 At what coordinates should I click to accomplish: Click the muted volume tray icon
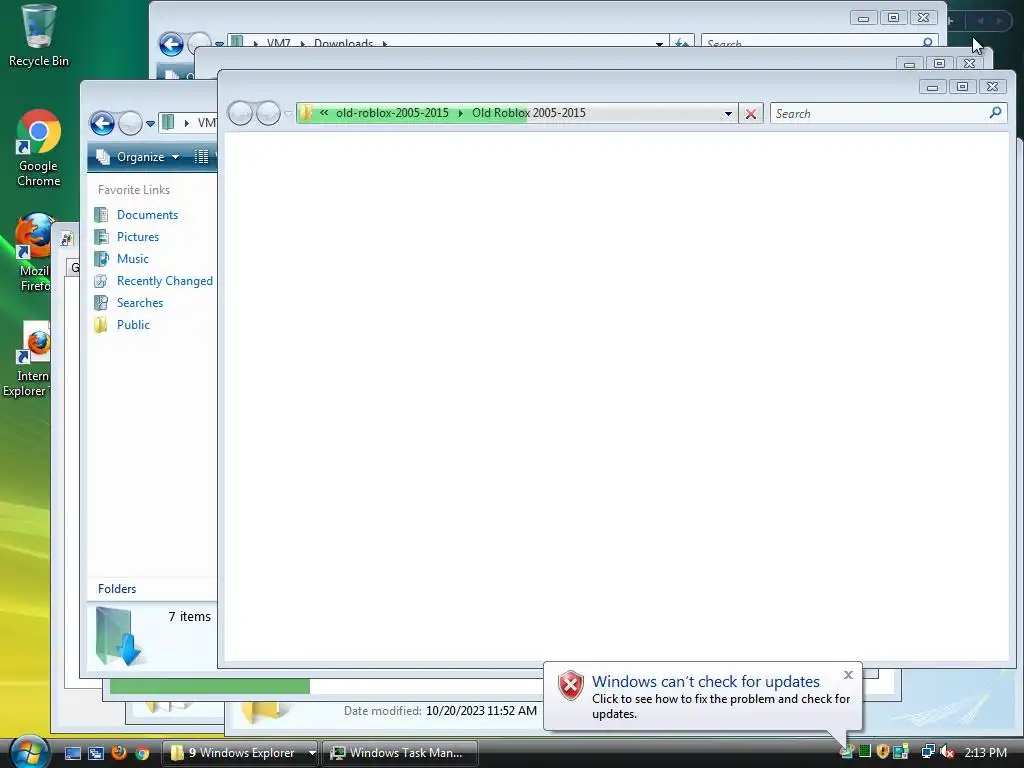click(x=947, y=752)
